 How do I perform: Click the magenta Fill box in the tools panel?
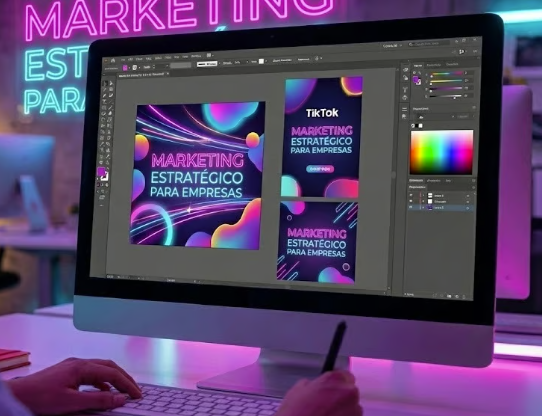pos(101,172)
